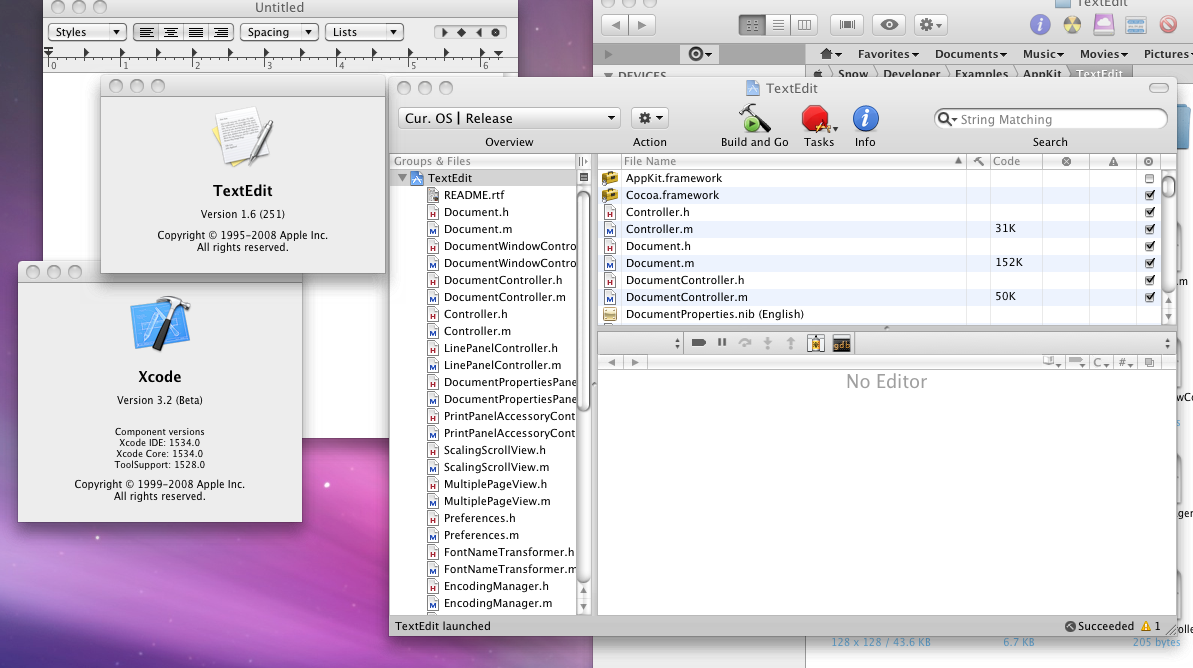Collapse the DEVICES section in Finder sidebar
The image size is (1193, 668).
click(x=608, y=75)
